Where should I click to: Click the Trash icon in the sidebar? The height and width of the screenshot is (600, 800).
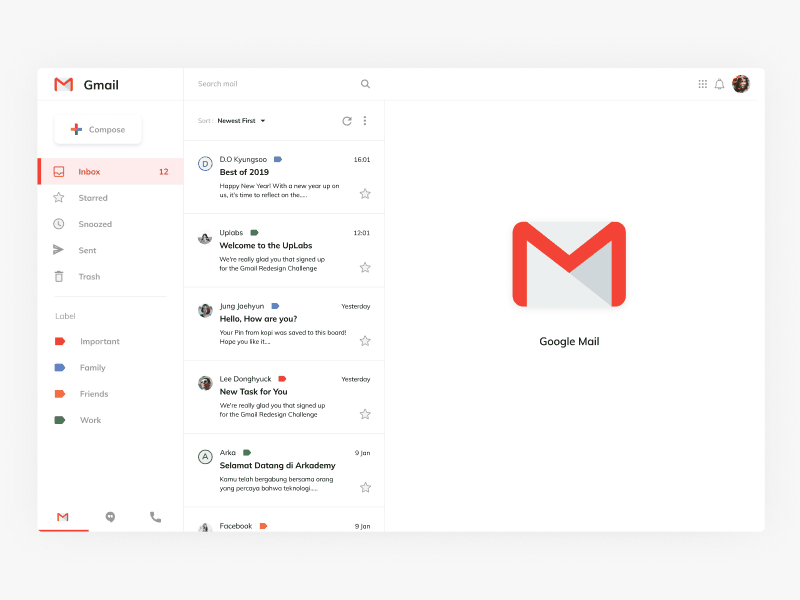point(60,276)
